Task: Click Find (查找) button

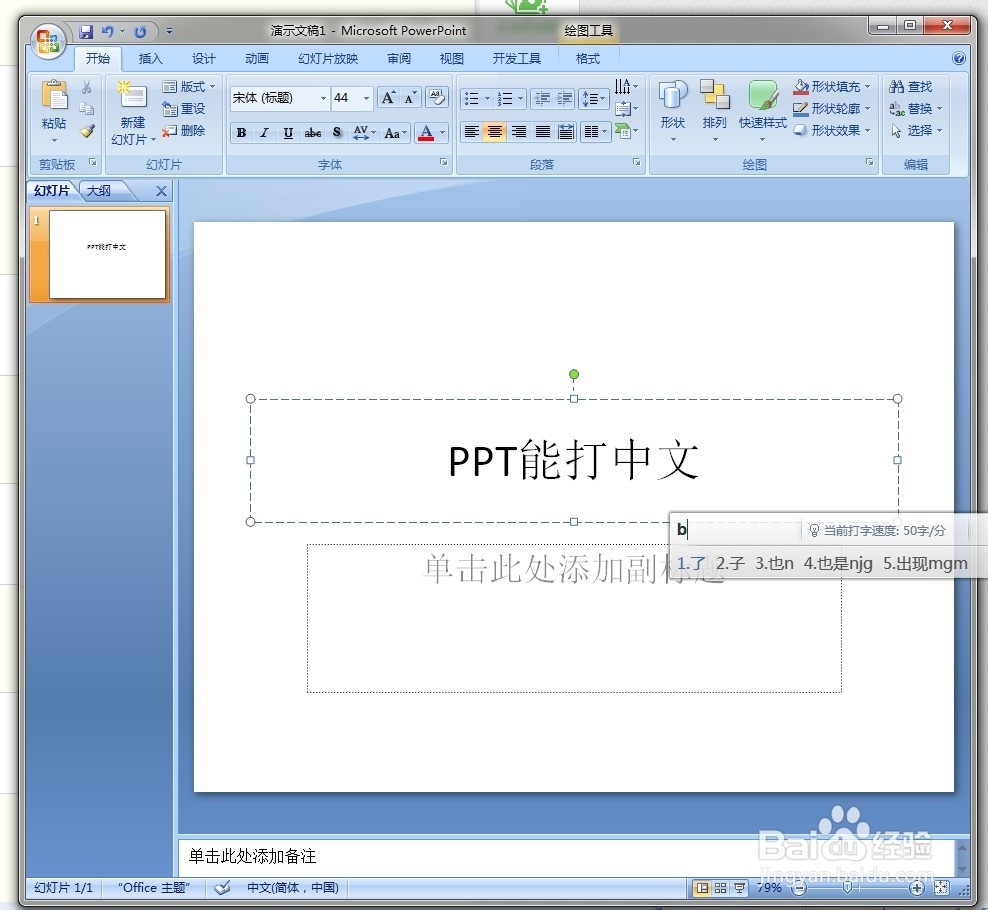Action: point(911,86)
